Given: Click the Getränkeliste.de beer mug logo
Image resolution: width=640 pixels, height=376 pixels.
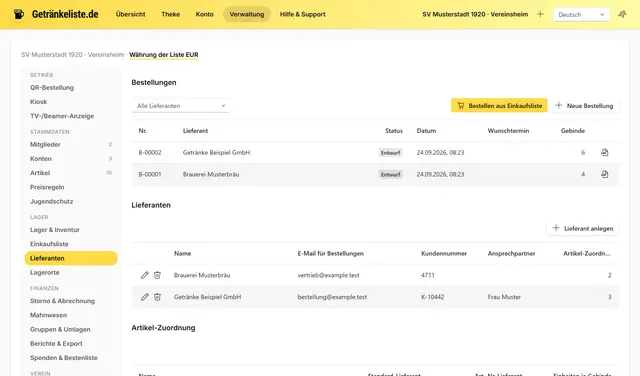Looking at the screenshot, I should 19,14.
